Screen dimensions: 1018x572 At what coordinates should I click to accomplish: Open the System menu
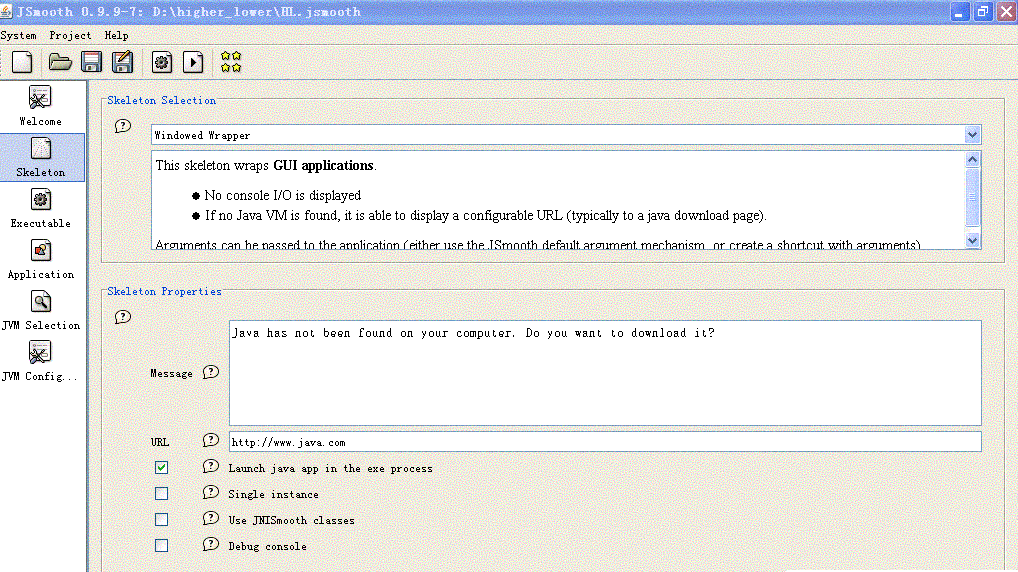(19, 35)
